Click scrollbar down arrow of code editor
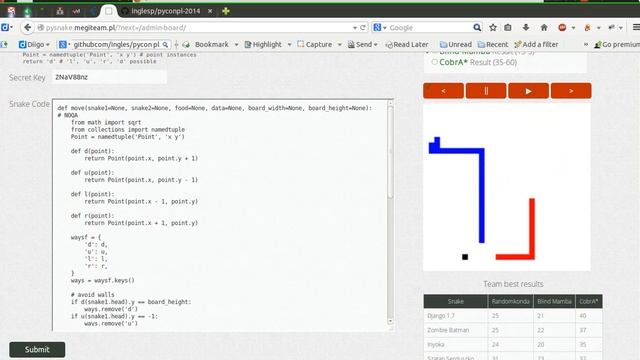 coord(390,322)
